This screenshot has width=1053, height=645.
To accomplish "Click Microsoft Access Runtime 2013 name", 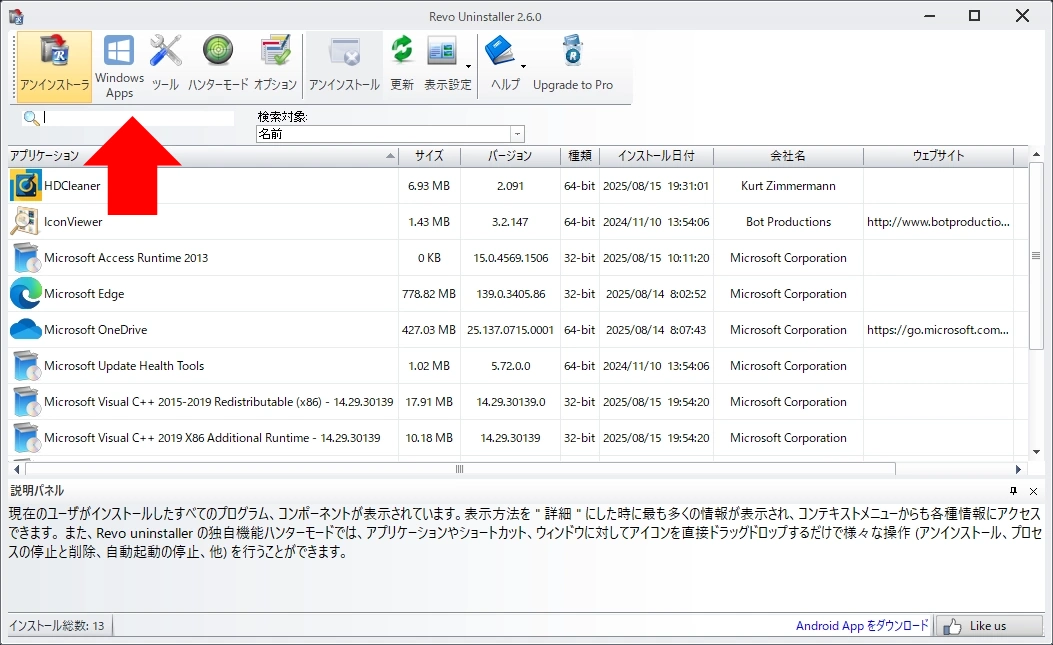I will (x=126, y=258).
